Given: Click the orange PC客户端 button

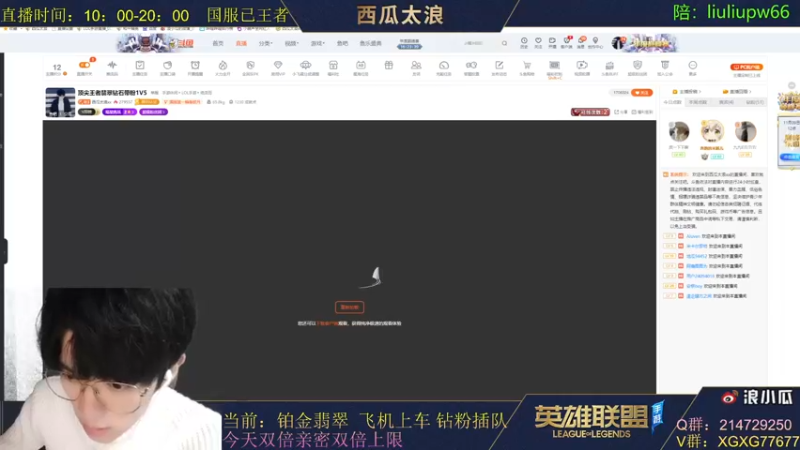Looking at the screenshot, I should (x=746, y=67).
